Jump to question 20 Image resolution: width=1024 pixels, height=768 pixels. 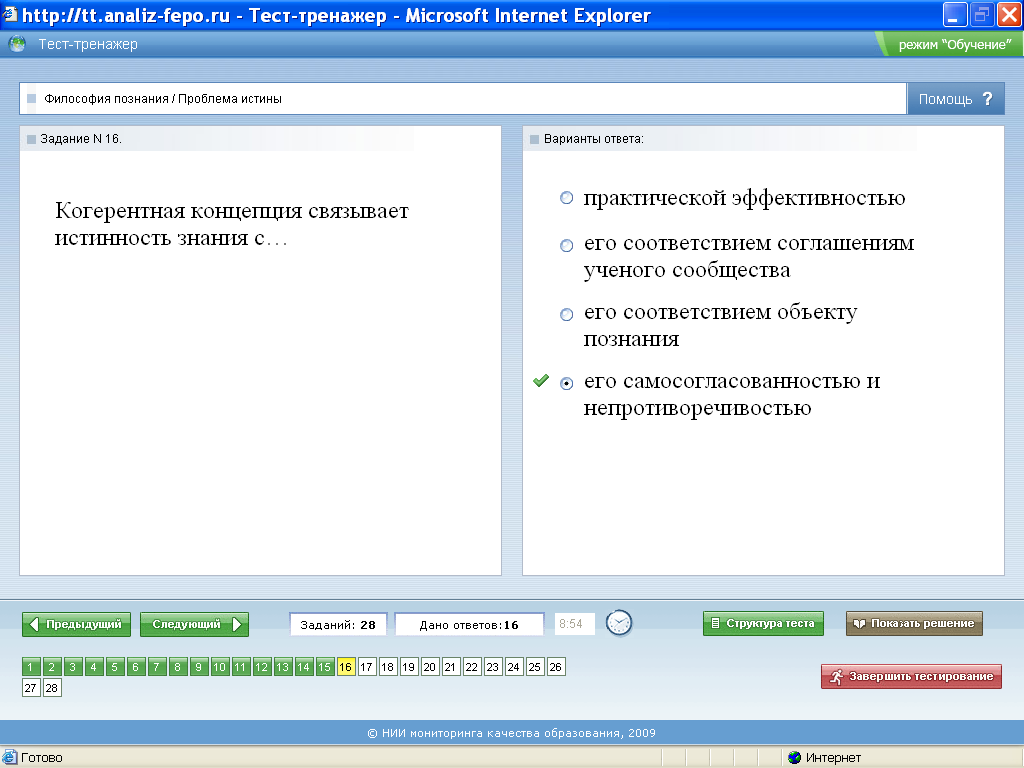pyautogui.click(x=430, y=667)
